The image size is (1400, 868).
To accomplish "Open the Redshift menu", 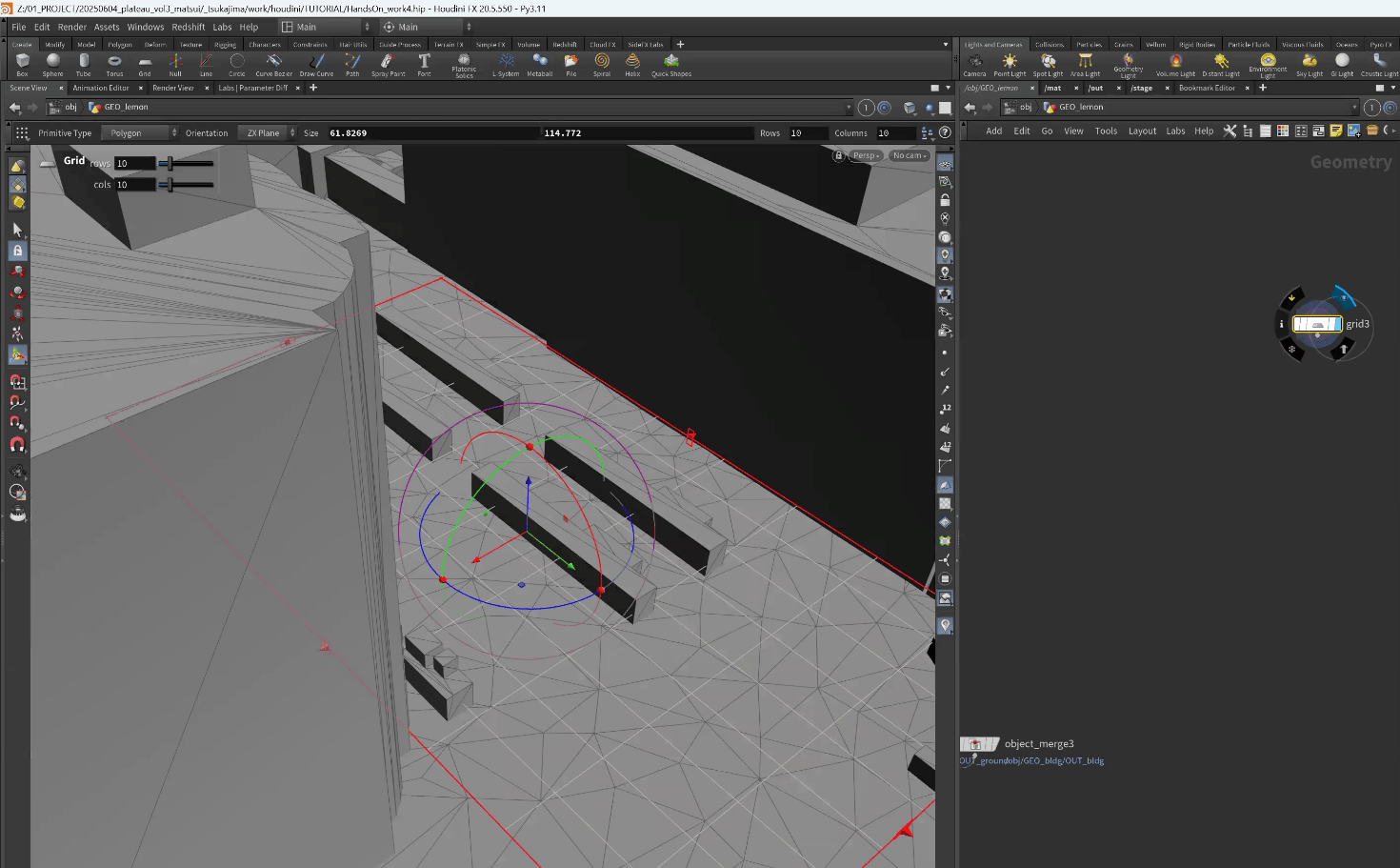I will [188, 27].
